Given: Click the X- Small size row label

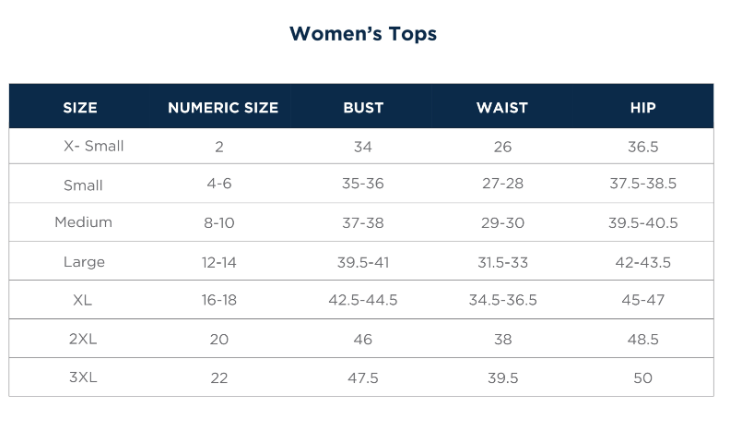Looking at the screenshot, I should 93,146.
